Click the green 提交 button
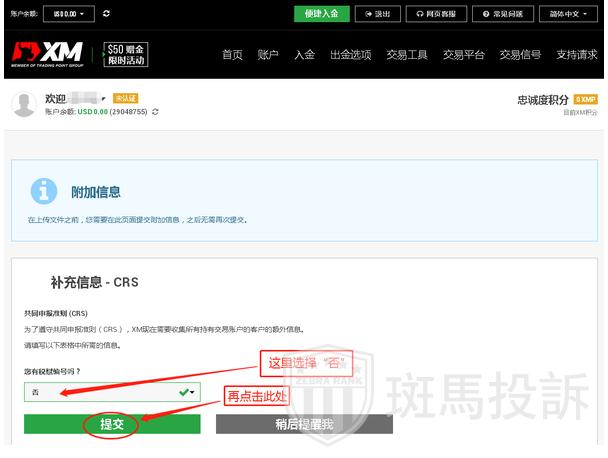 pos(111,424)
